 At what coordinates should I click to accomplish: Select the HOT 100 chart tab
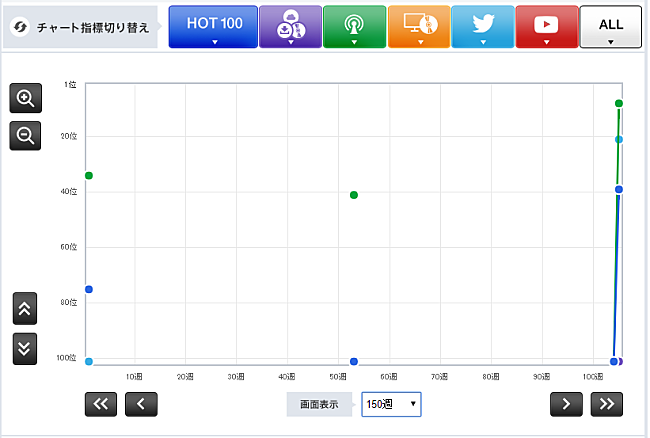(211, 27)
